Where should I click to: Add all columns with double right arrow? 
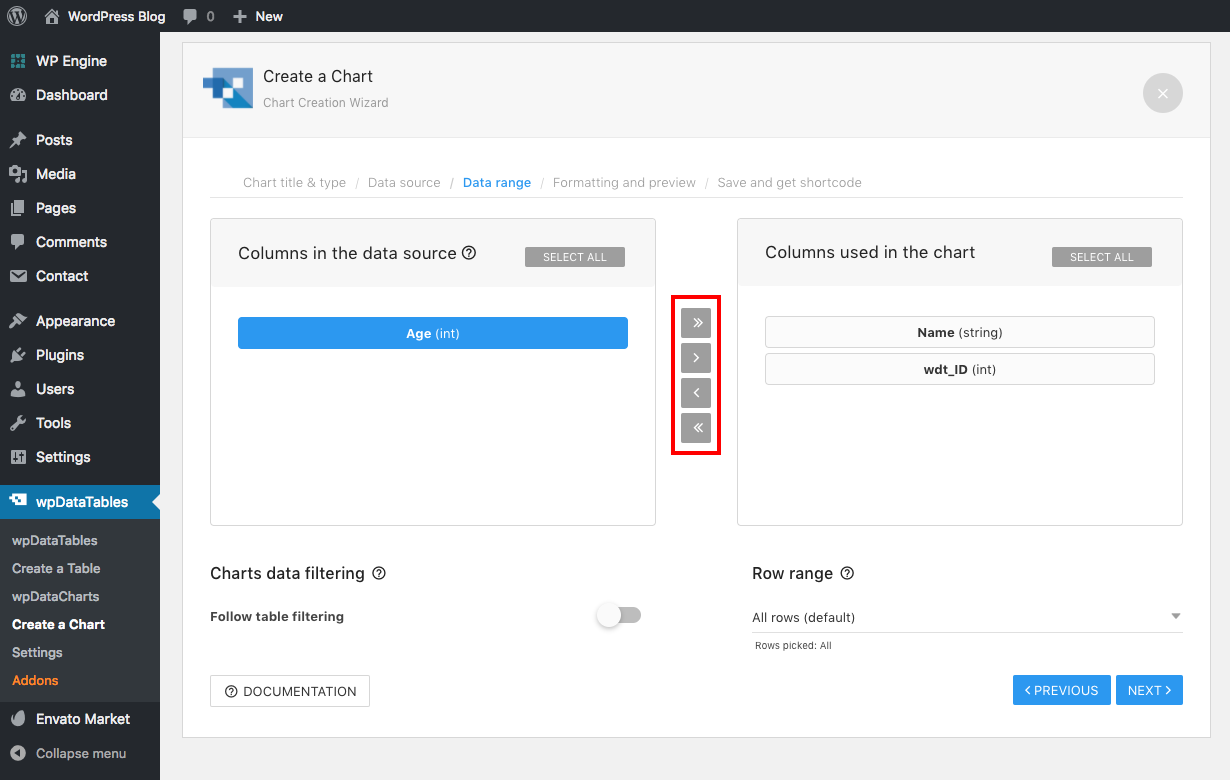coord(696,322)
